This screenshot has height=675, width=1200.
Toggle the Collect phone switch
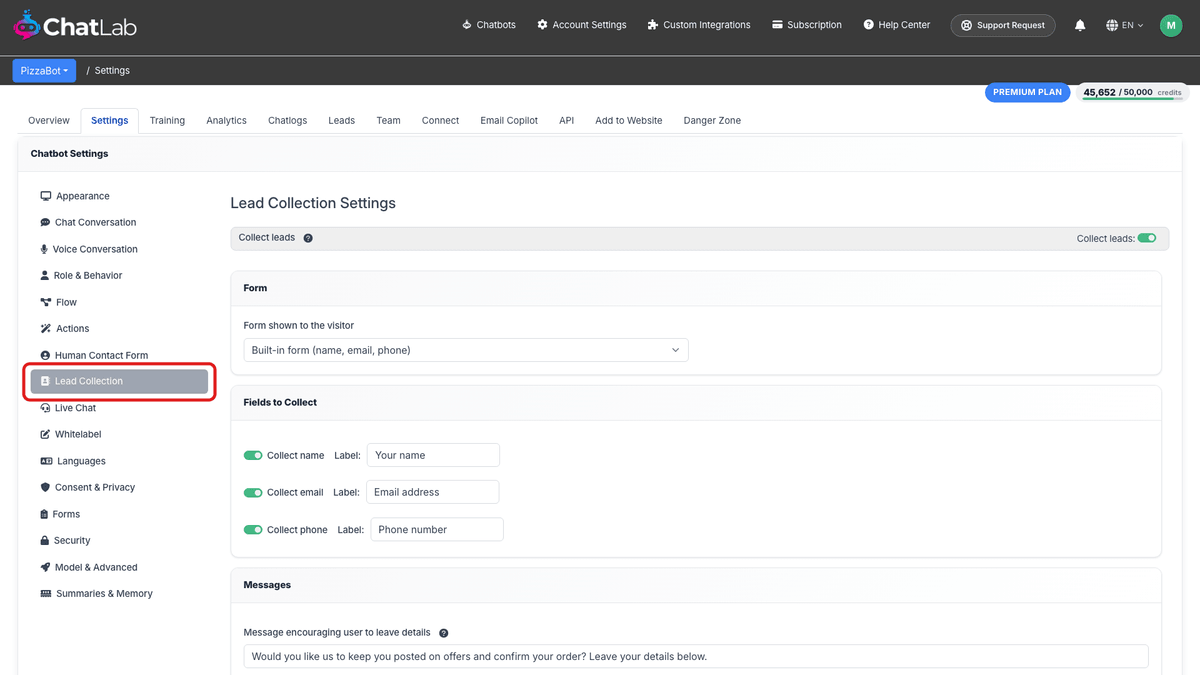tap(253, 530)
